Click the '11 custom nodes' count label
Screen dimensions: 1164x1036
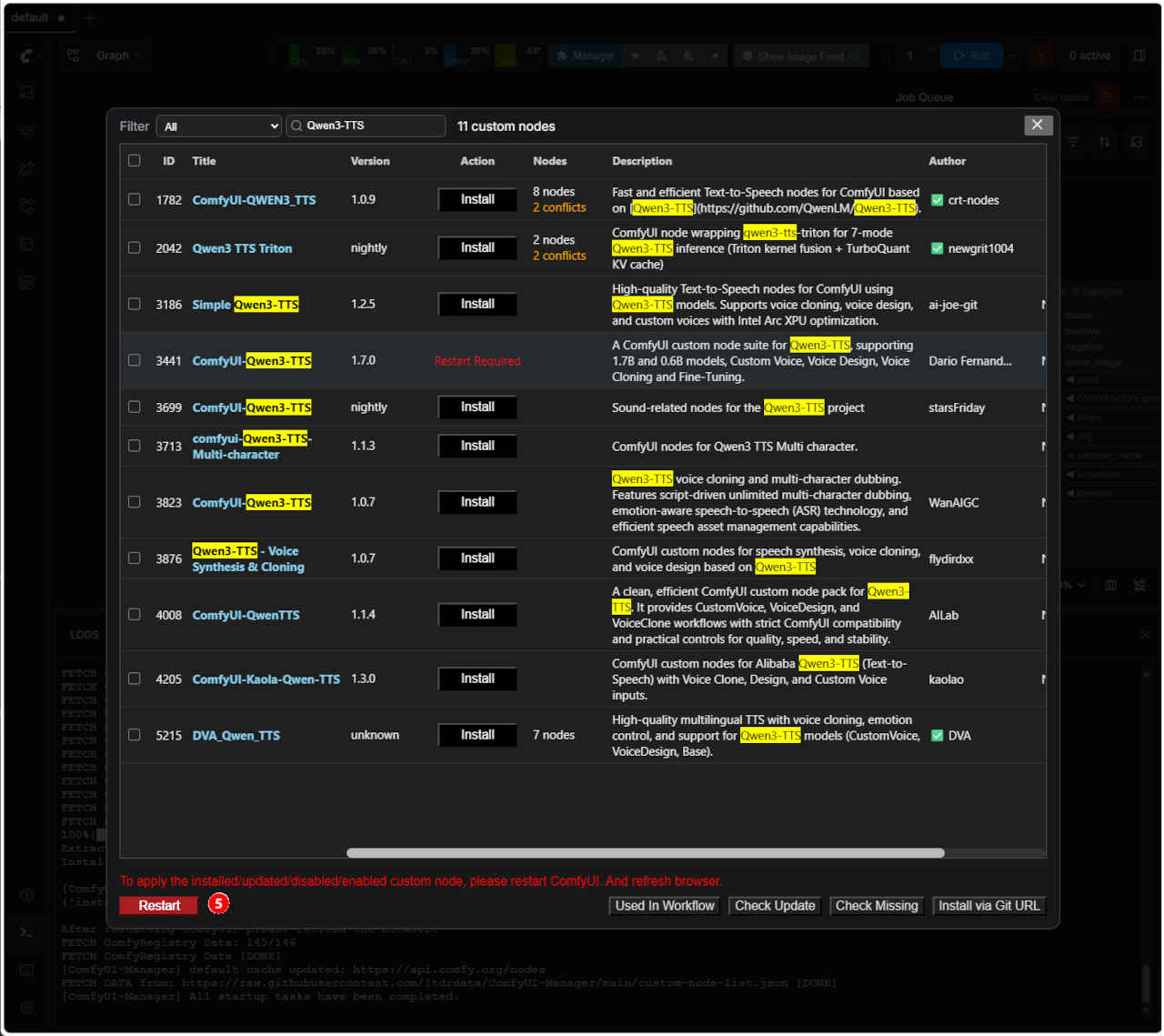(x=506, y=126)
